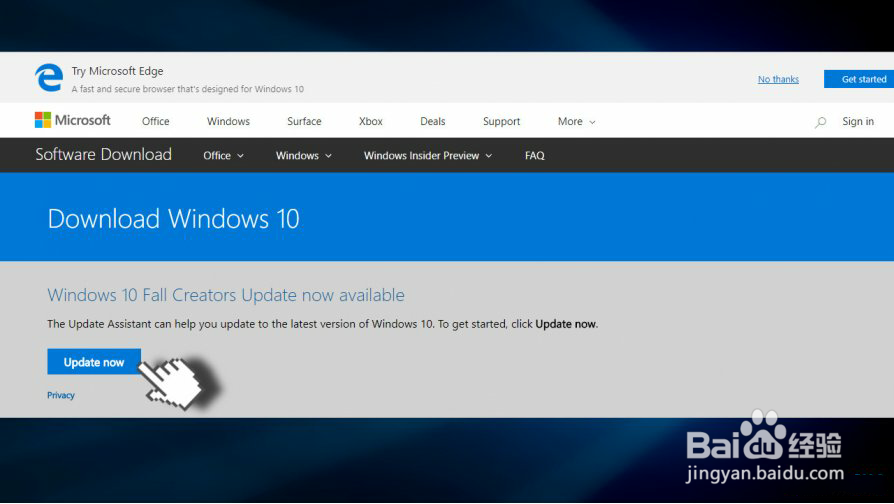Open Office in top navigation

click(x=156, y=121)
